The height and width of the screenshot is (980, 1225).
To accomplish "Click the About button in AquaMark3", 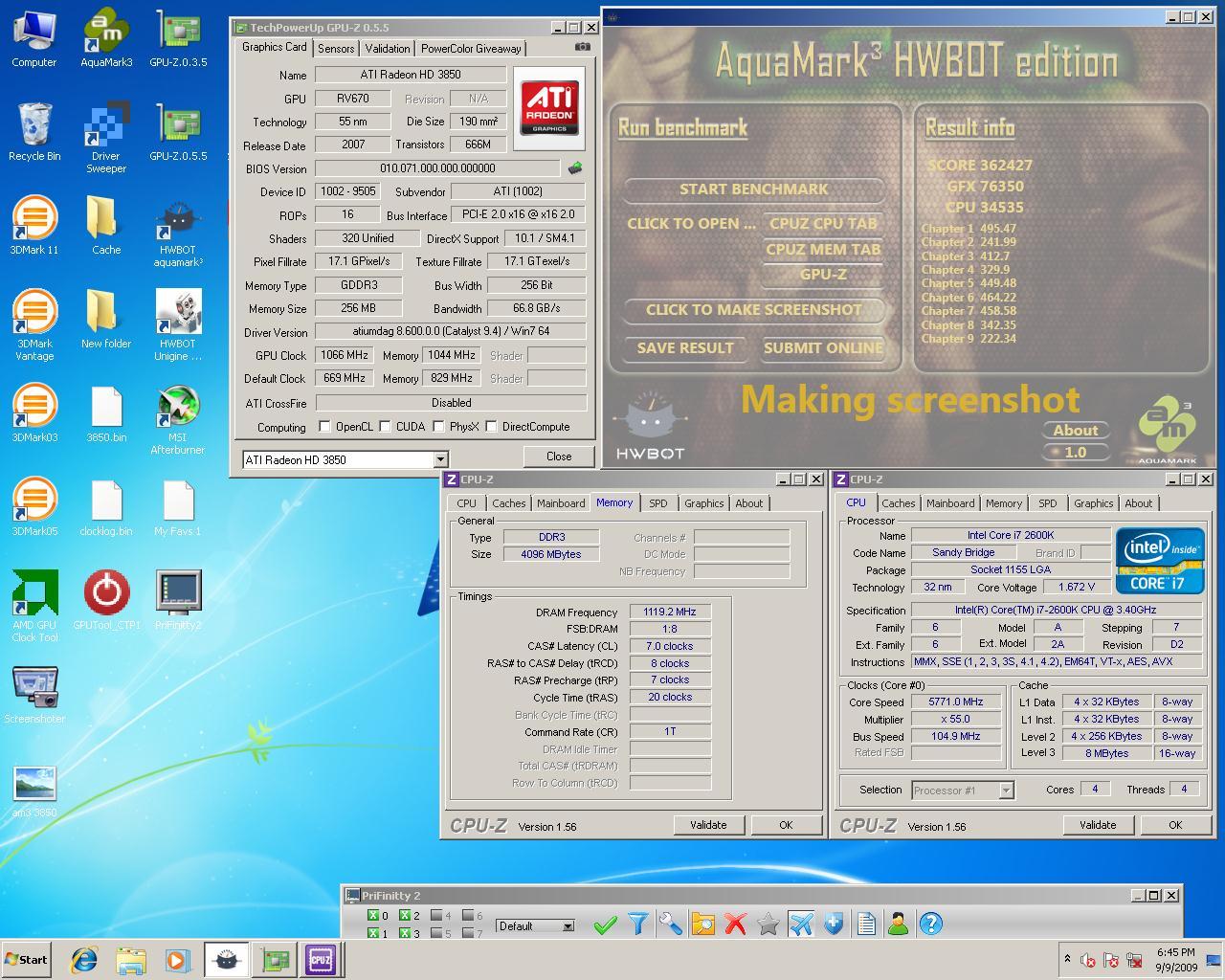I will pyautogui.click(x=1076, y=431).
